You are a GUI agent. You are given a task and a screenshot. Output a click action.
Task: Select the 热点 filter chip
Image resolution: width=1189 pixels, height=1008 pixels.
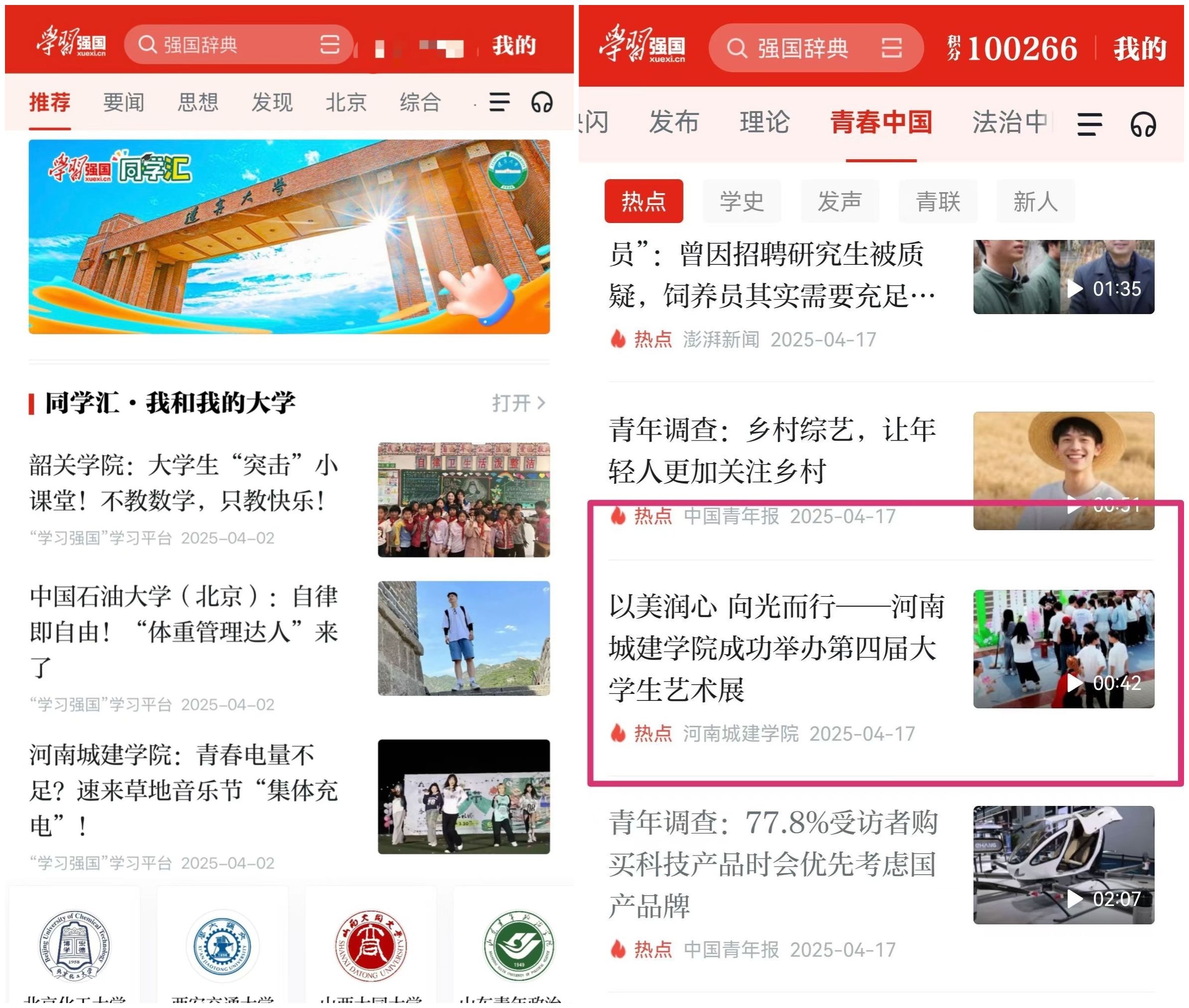point(644,201)
